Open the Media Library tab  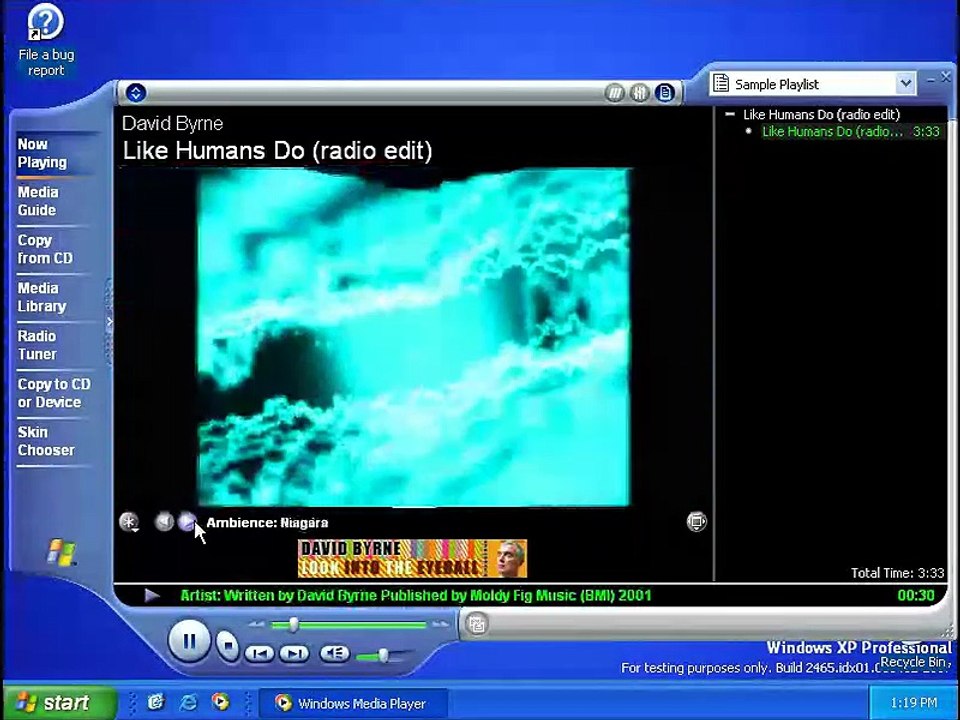point(42,297)
